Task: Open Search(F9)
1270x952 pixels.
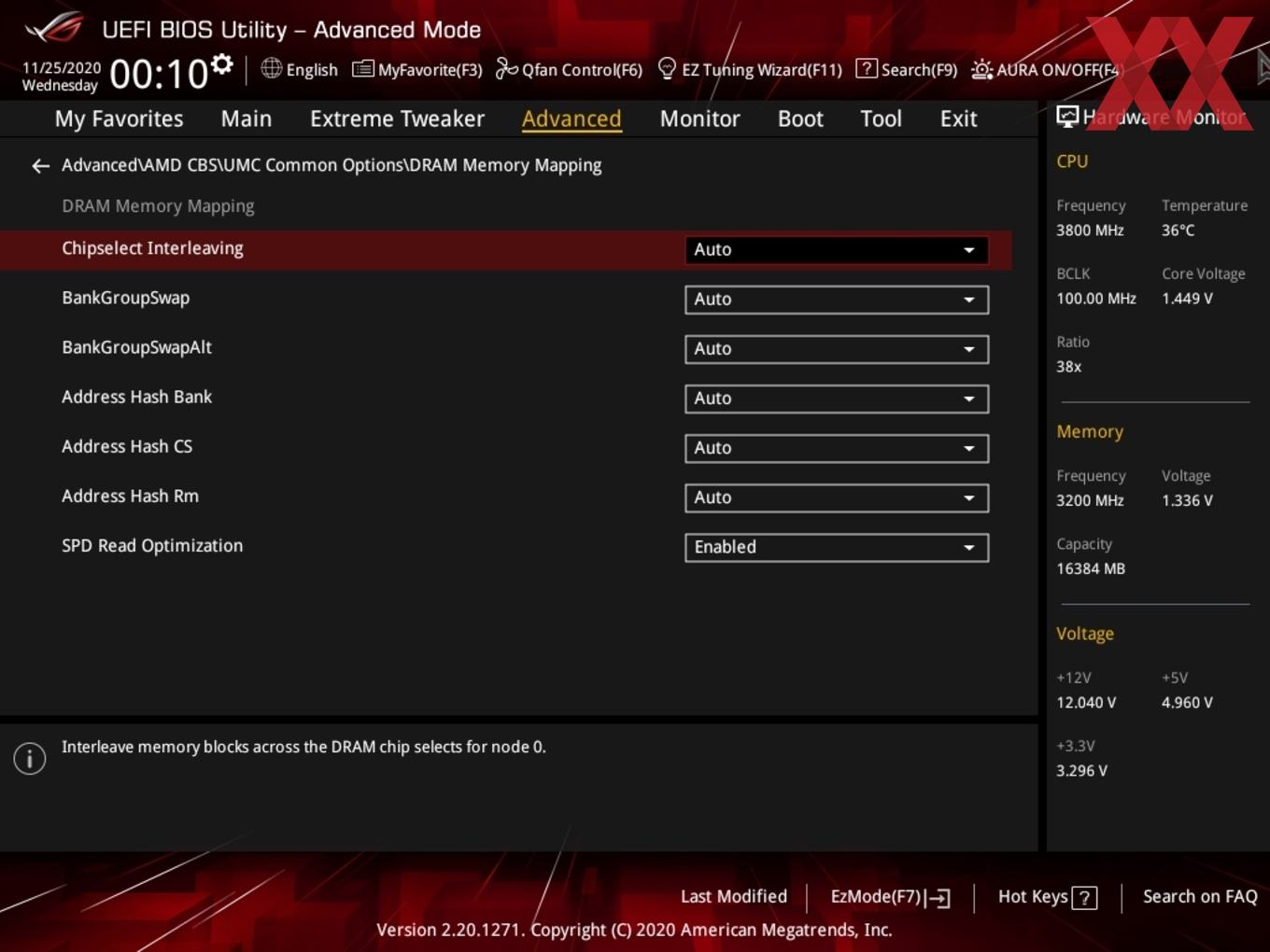Action: (907, 69)
